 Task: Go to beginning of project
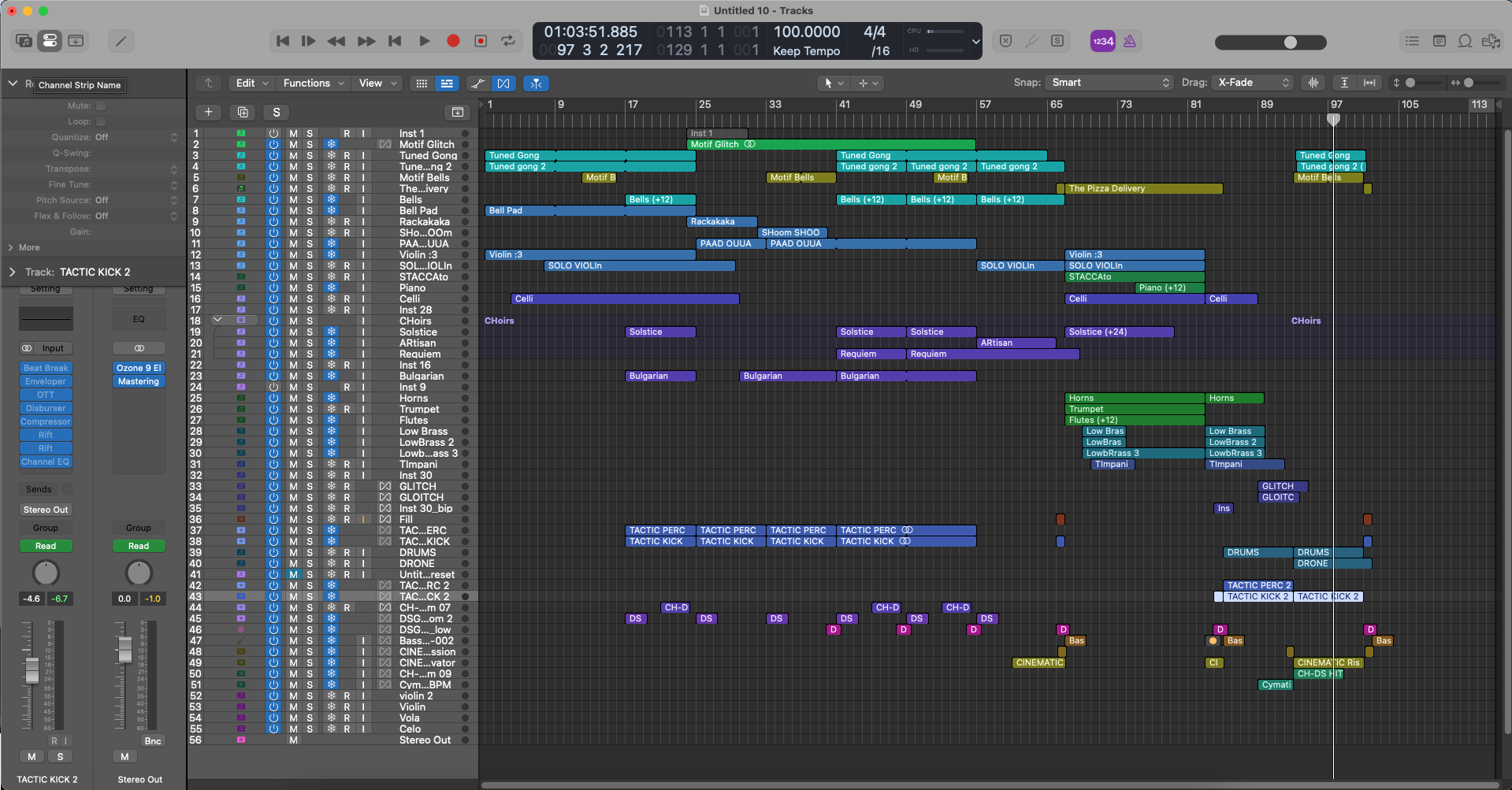[x=283, y=41]
